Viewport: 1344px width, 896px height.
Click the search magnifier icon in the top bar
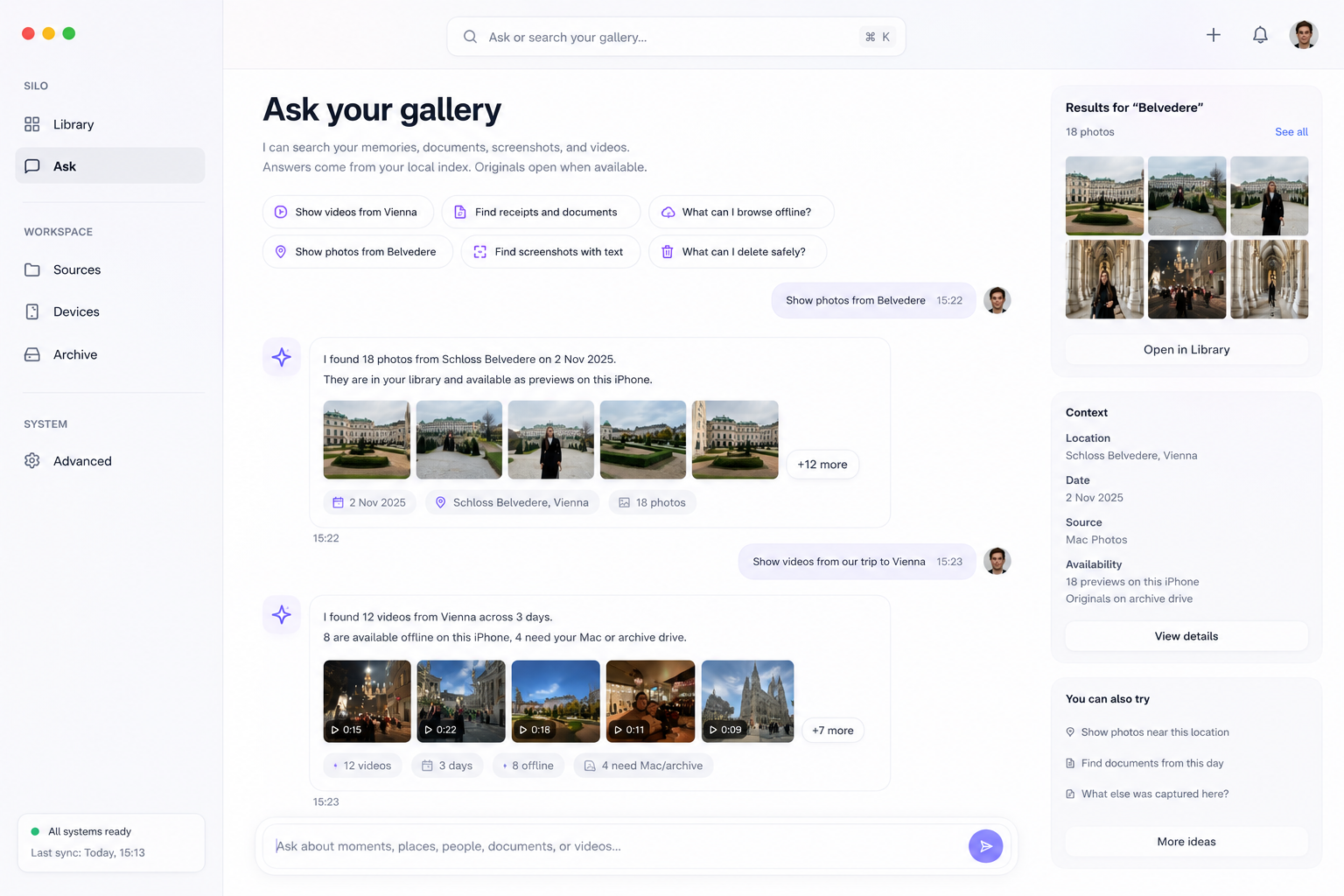point(470,37)
